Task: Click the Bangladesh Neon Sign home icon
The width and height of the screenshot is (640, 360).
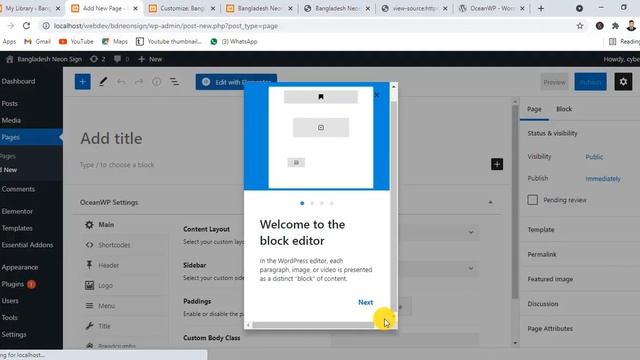Action: [x=10, y=59]
